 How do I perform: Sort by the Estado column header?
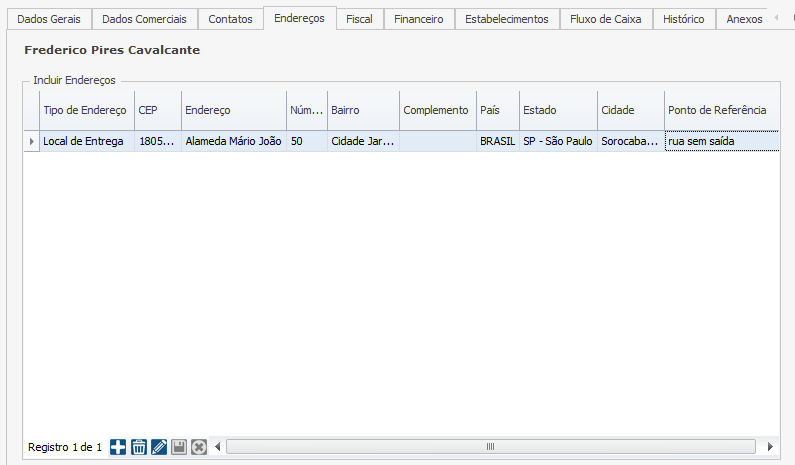coord(540,110)
